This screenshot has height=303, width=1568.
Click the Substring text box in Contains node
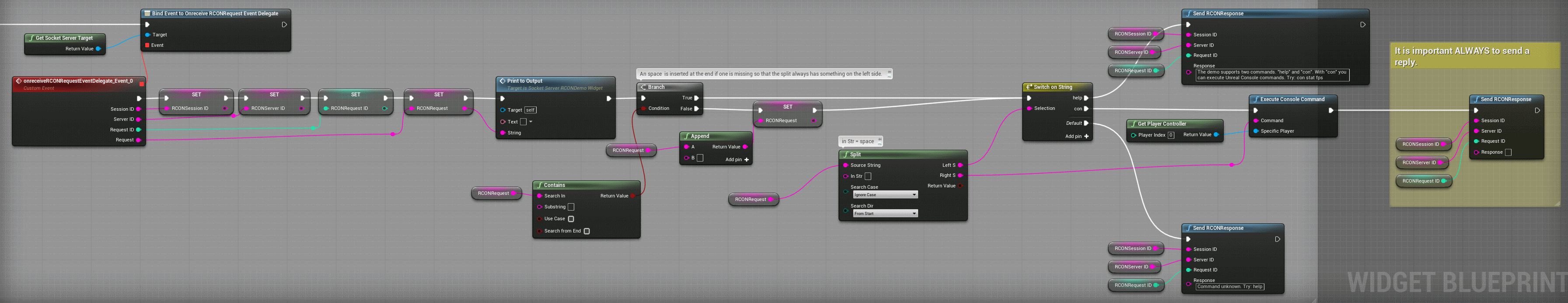[x=571, y=207]
